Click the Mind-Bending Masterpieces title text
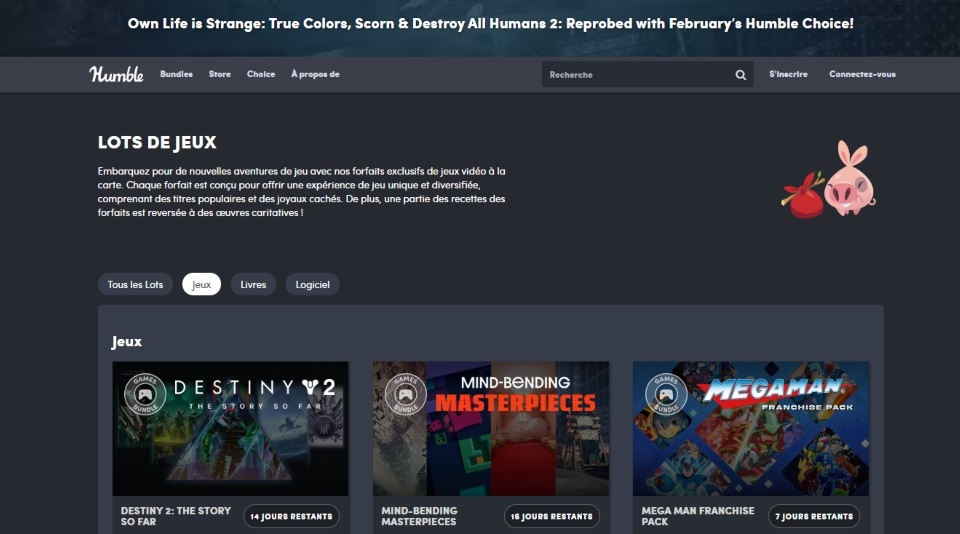The height and width of the screenshot is (534, 960). coord(419,516)
